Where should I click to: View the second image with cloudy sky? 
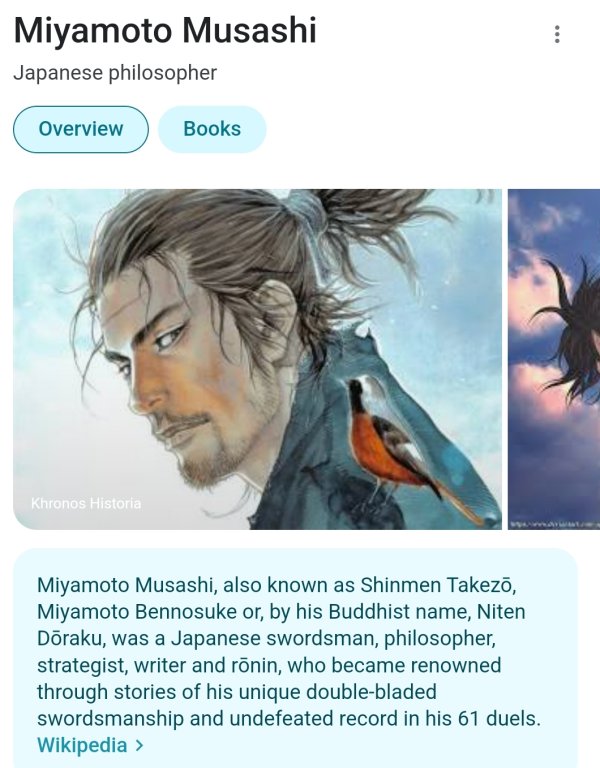[554, 359]
